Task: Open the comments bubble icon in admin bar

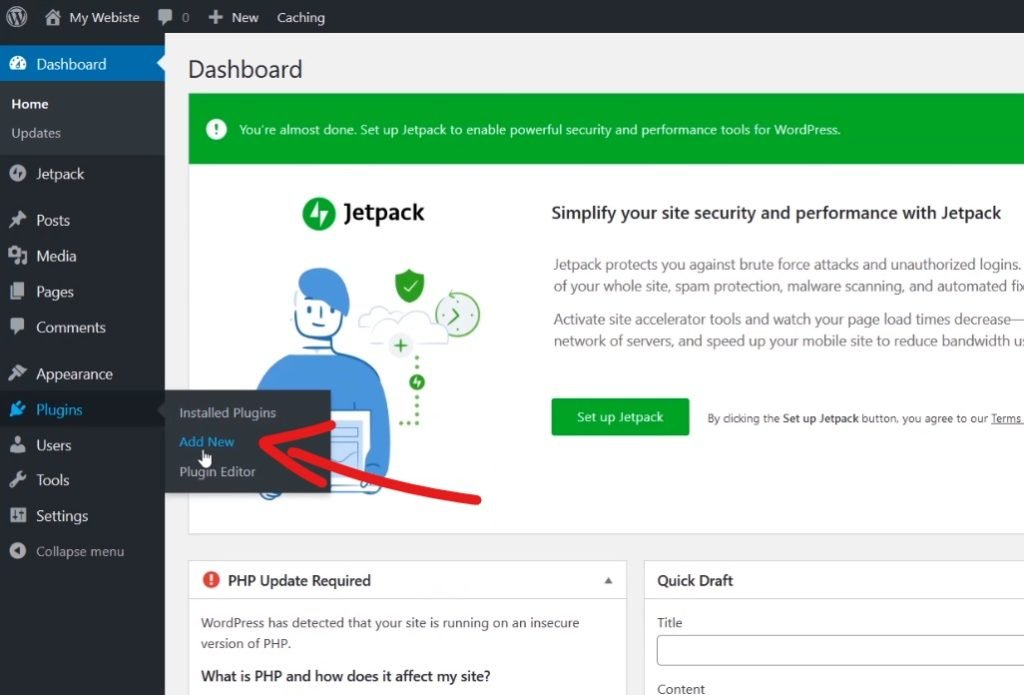Action: (165, 17)
